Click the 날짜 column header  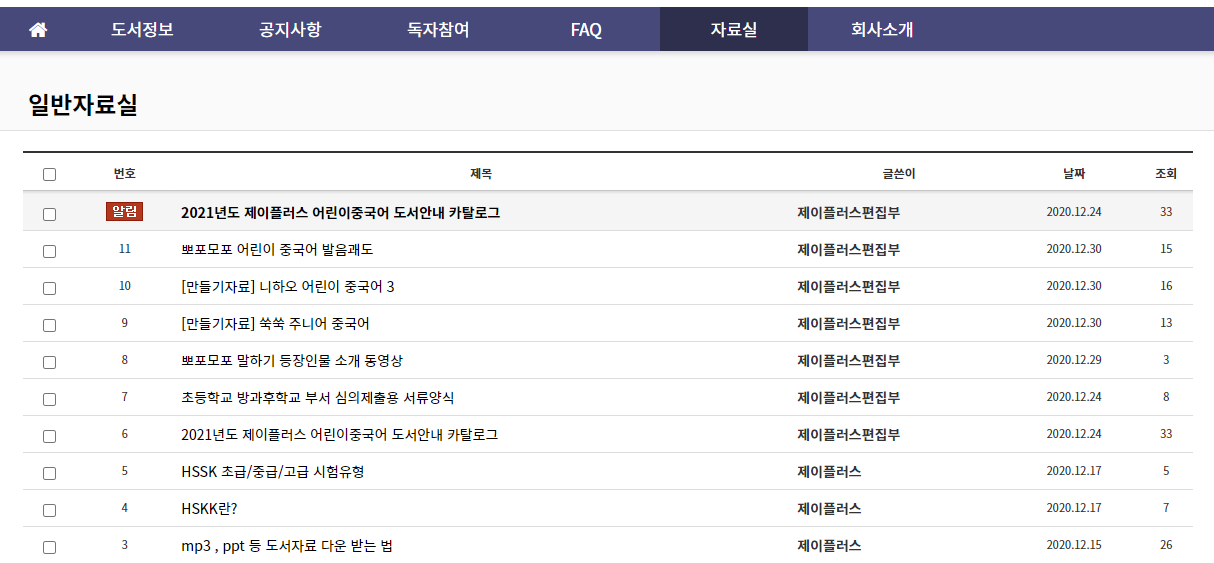tap(1074, 174)
